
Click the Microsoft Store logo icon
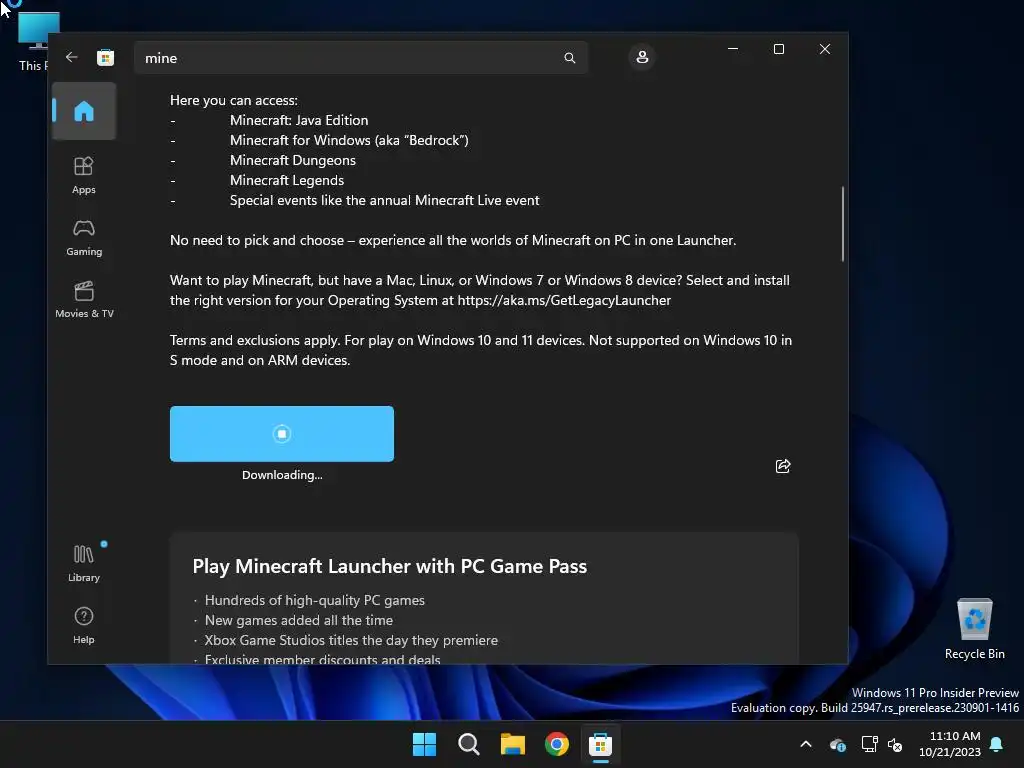[x=105, y=57]
